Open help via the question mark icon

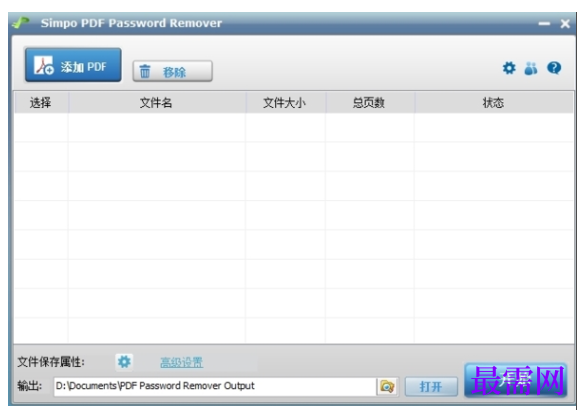pos(554,68)
